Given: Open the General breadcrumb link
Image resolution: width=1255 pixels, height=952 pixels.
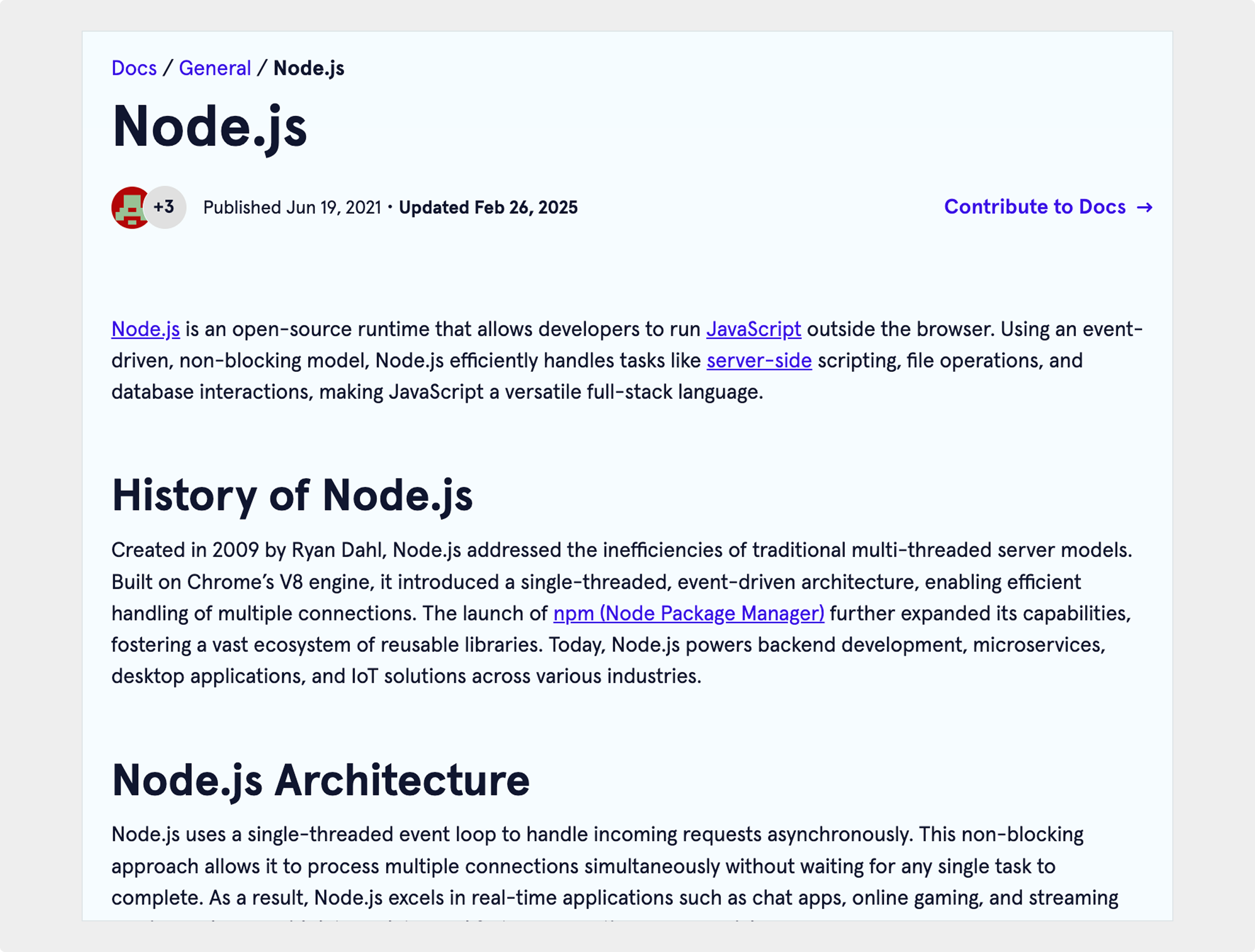Looking at the screenshot, I should (214, 68).
